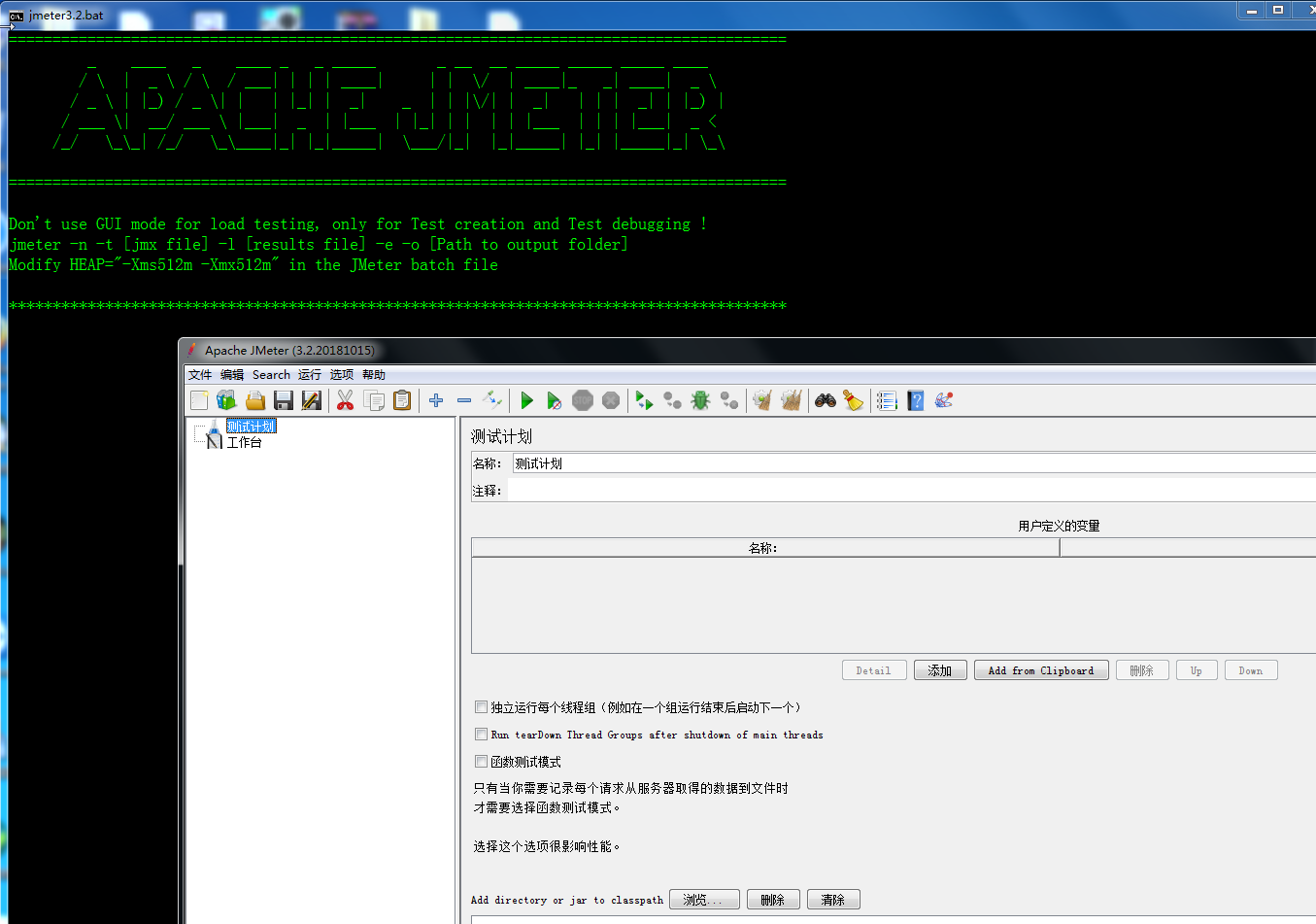The height and width of the screenshot is (924, 1316).
Task: Click the 清除 classpath button
Action: [833, 900]
